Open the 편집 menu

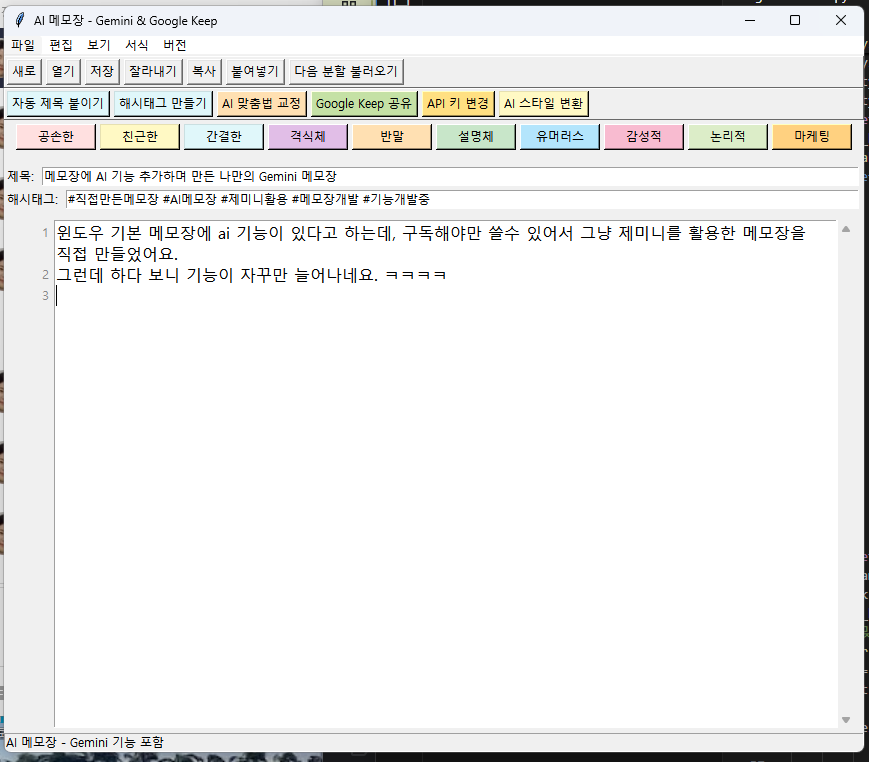click(61, 45)
